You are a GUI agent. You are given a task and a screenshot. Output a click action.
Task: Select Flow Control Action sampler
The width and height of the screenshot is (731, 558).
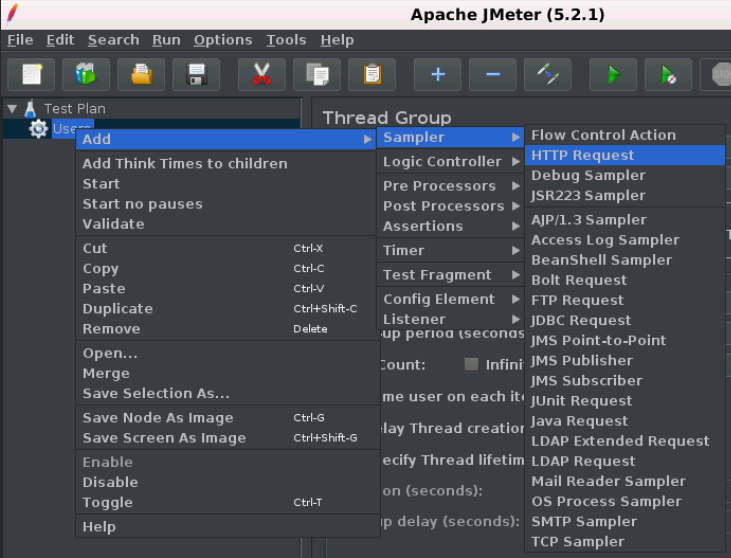click(625, 135)
